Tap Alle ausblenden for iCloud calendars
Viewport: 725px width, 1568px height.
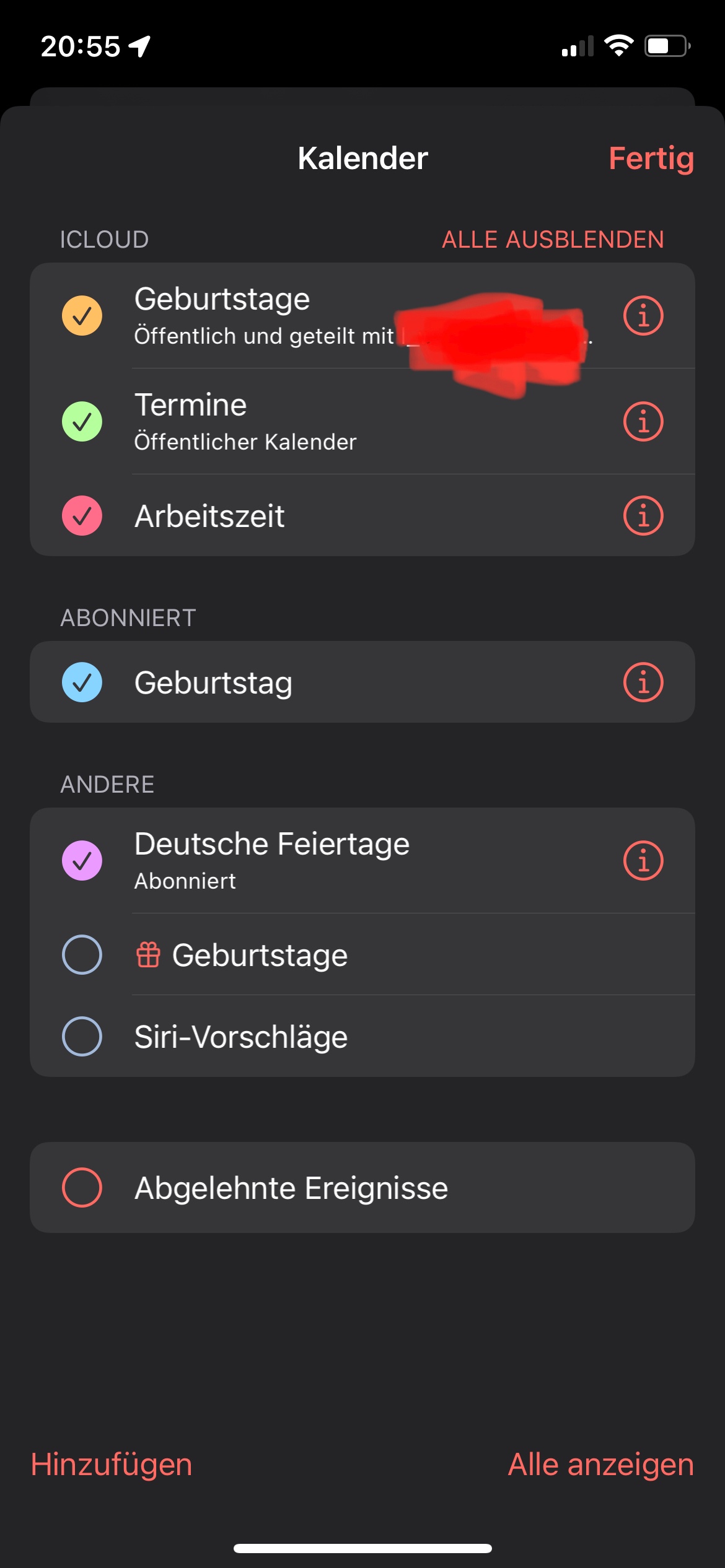click(x=553, y=240)
